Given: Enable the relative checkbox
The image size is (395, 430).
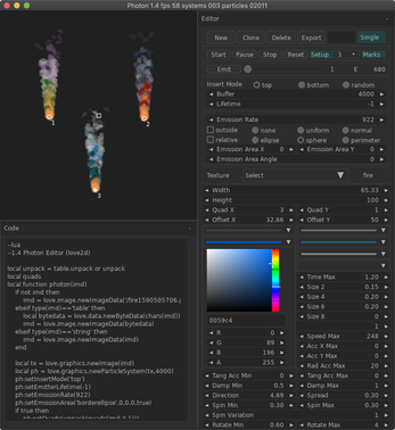Looking at the screenshot, I should coord(210,140).
